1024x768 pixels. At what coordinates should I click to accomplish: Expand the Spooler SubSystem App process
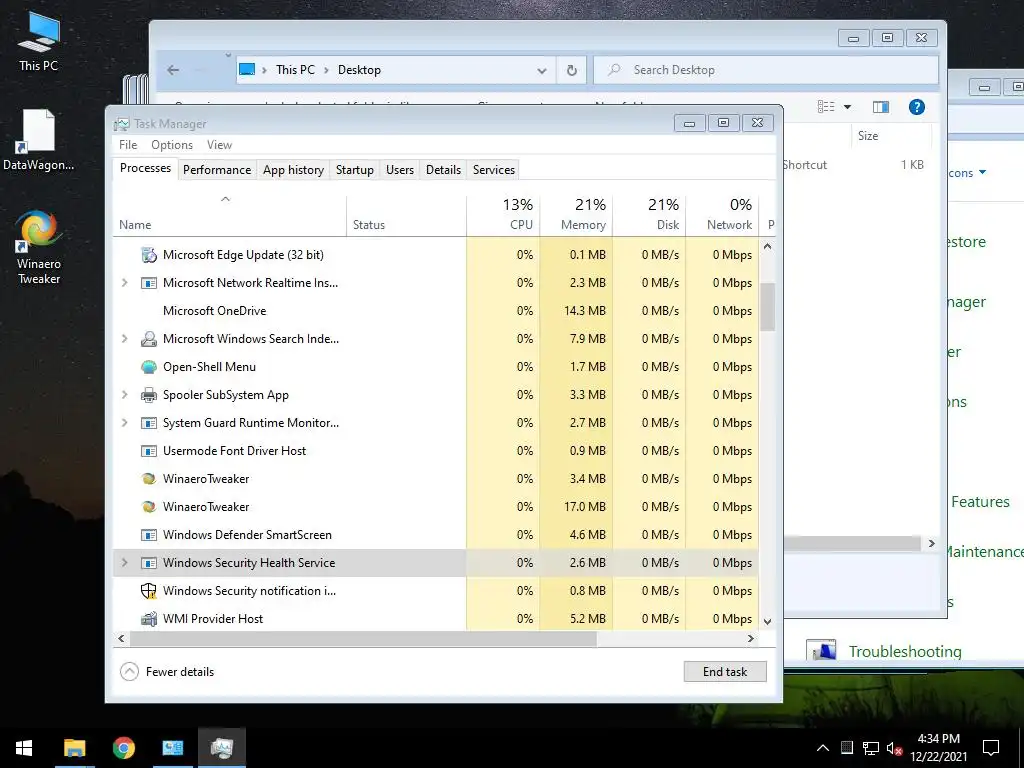coord(125,395)
